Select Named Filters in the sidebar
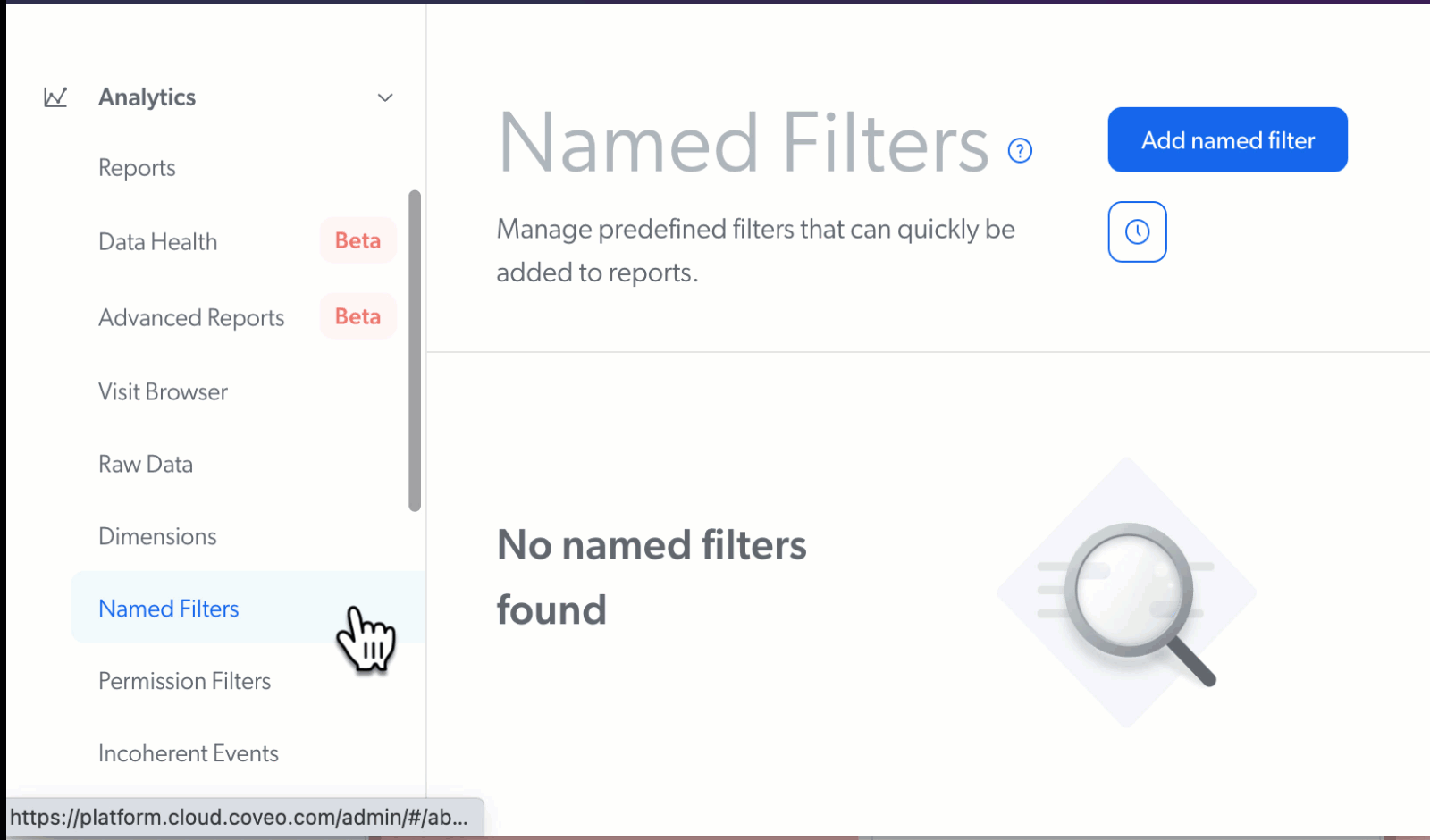 248,608
